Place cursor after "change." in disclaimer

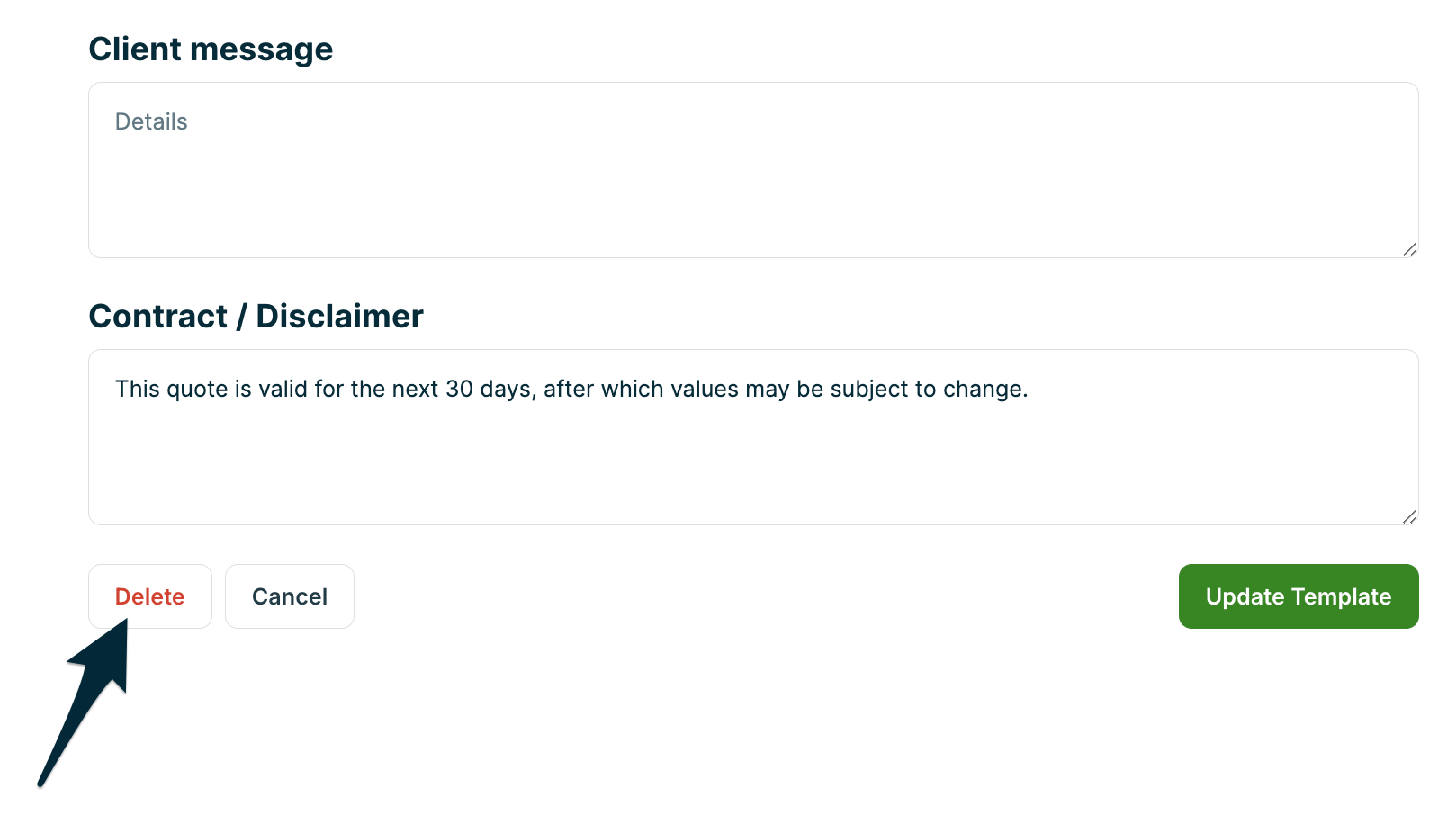(1029, 390)
